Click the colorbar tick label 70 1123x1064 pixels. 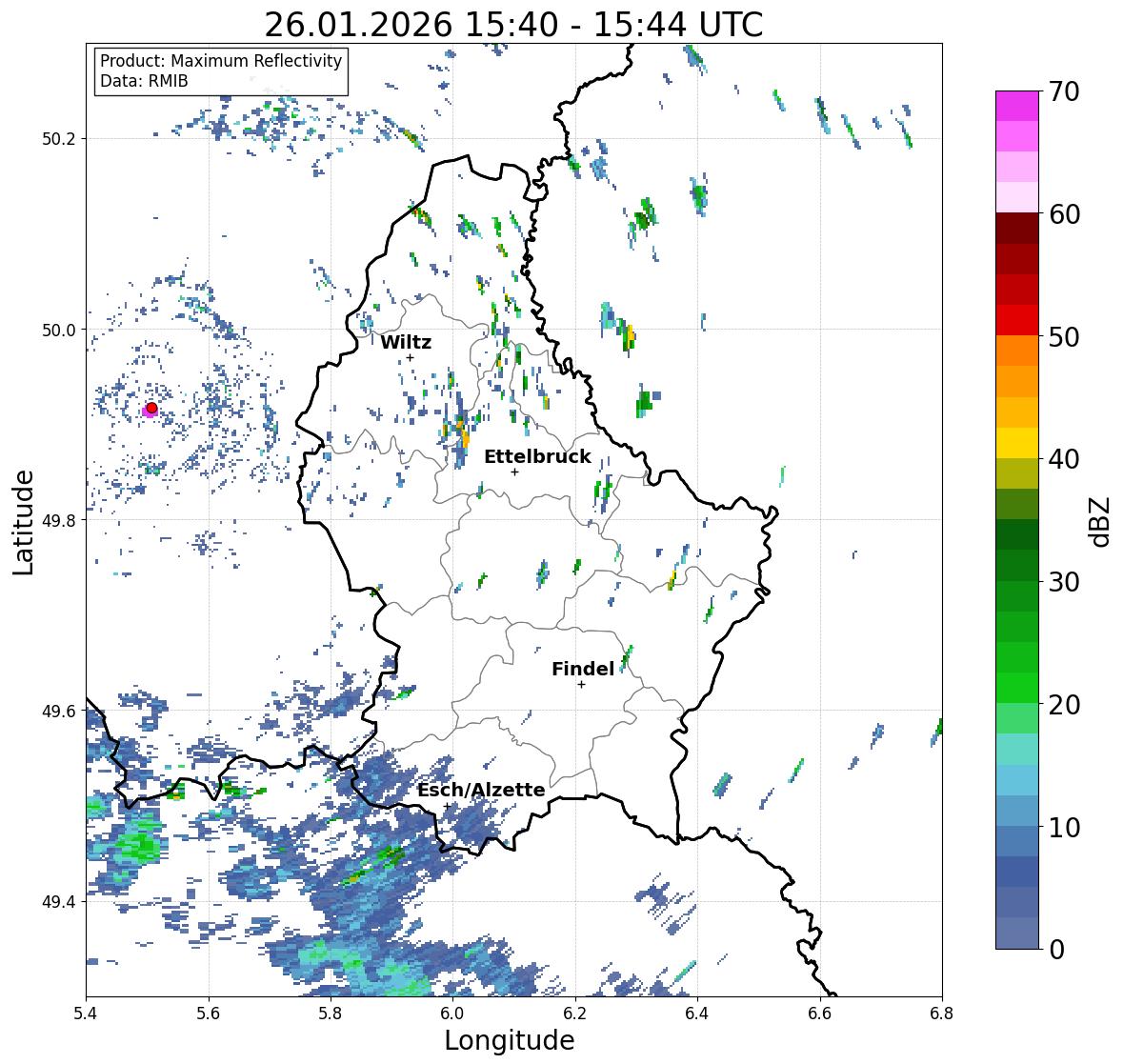(1064, 91)
